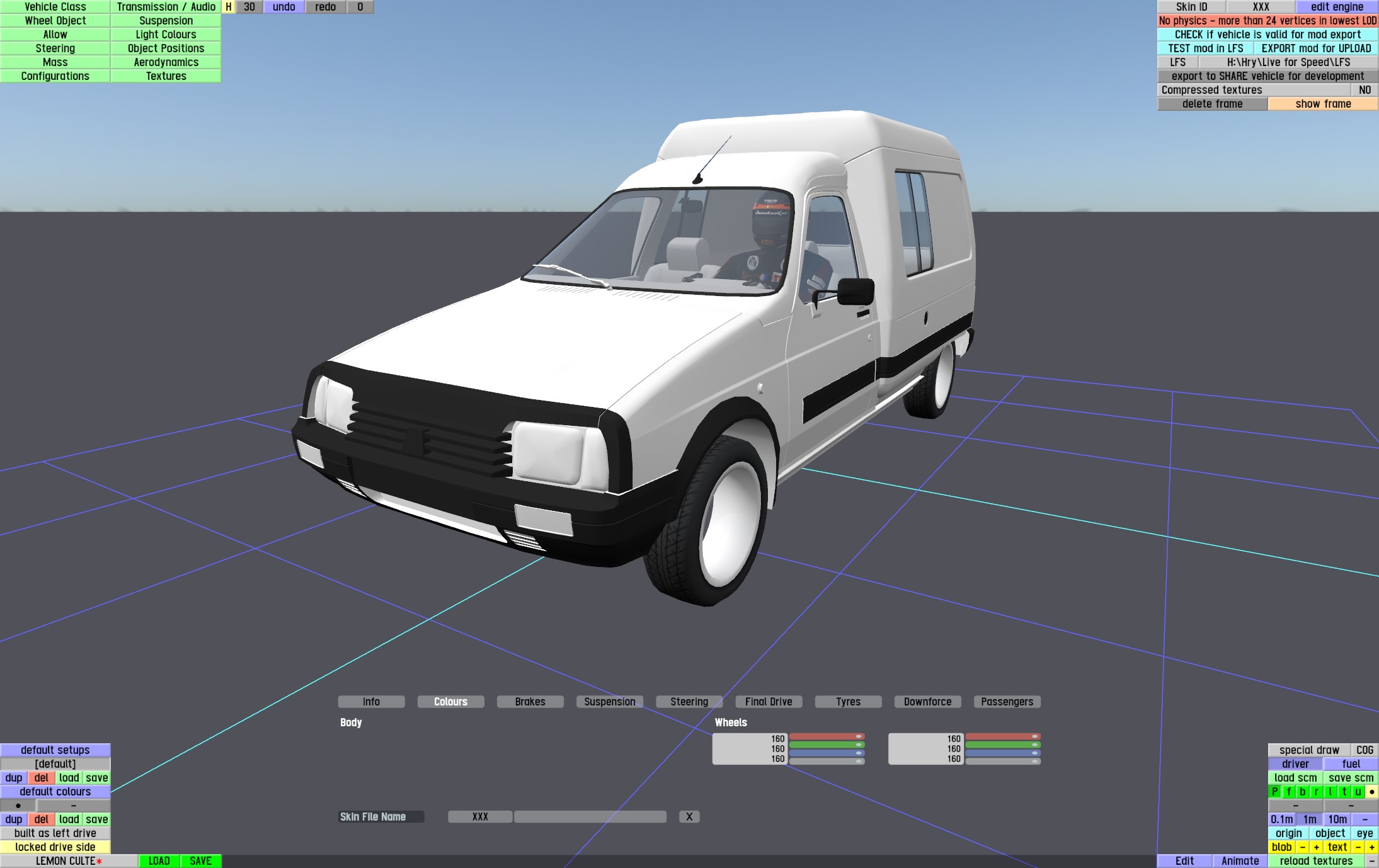Click EXPORT mod for UPLOAD
1379x868 pixels.
[1315, 49]
